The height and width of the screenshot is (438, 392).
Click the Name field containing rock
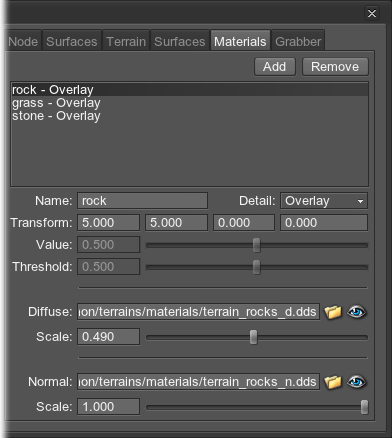point(142,201)
